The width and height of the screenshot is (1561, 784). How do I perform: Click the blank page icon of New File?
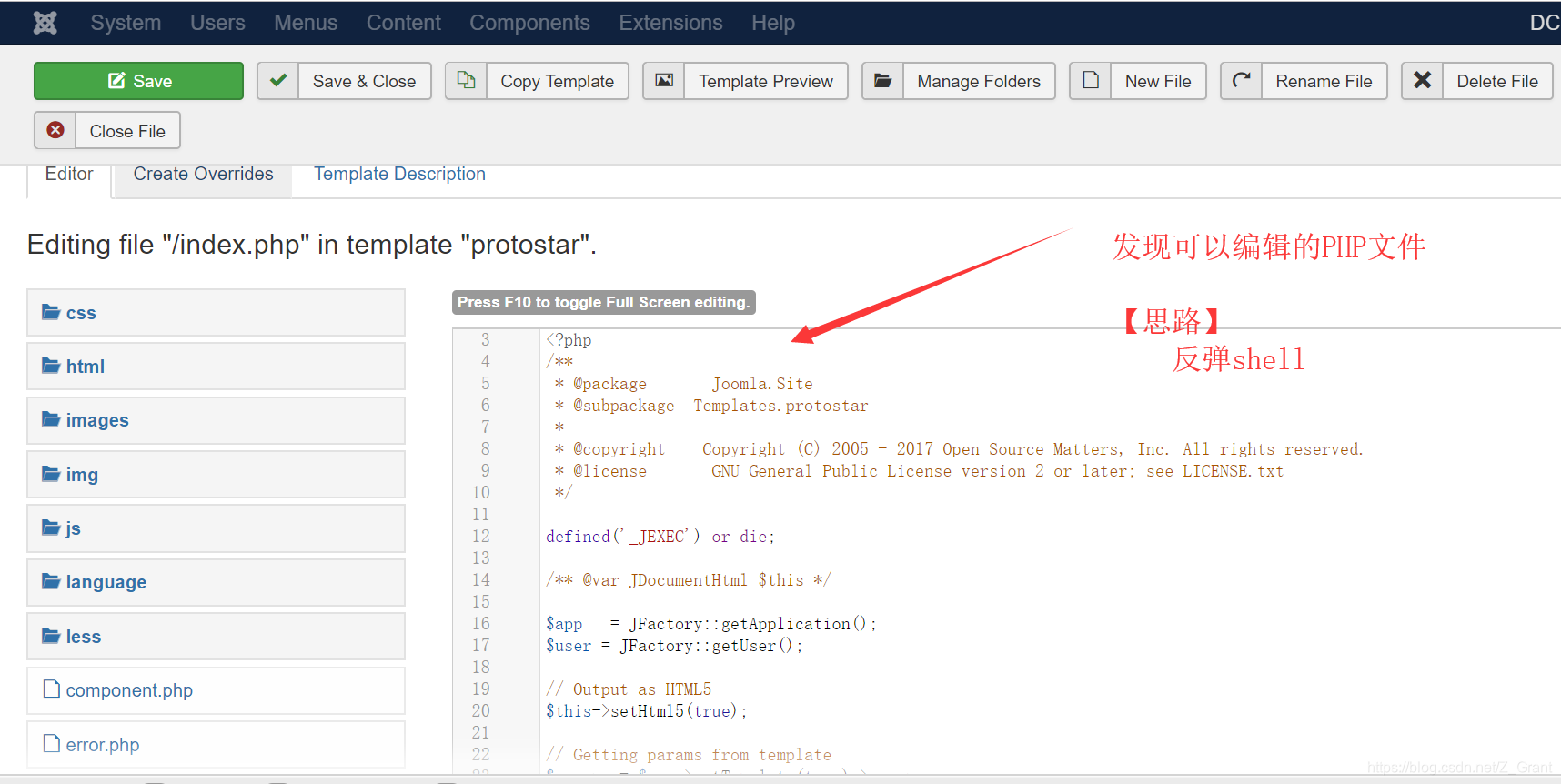click(1091, 81)
